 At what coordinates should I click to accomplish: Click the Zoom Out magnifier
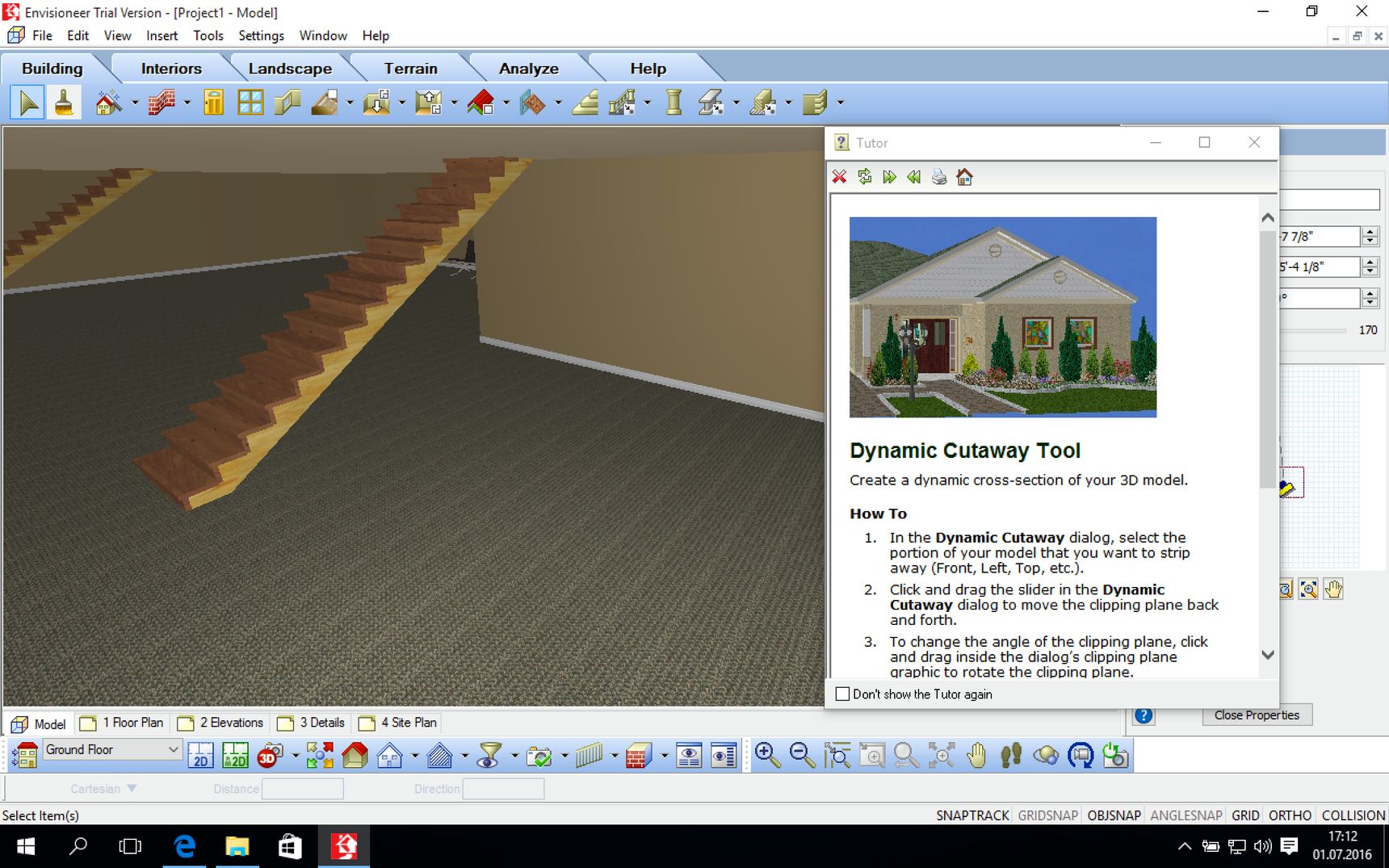click(x=802, y=756)
